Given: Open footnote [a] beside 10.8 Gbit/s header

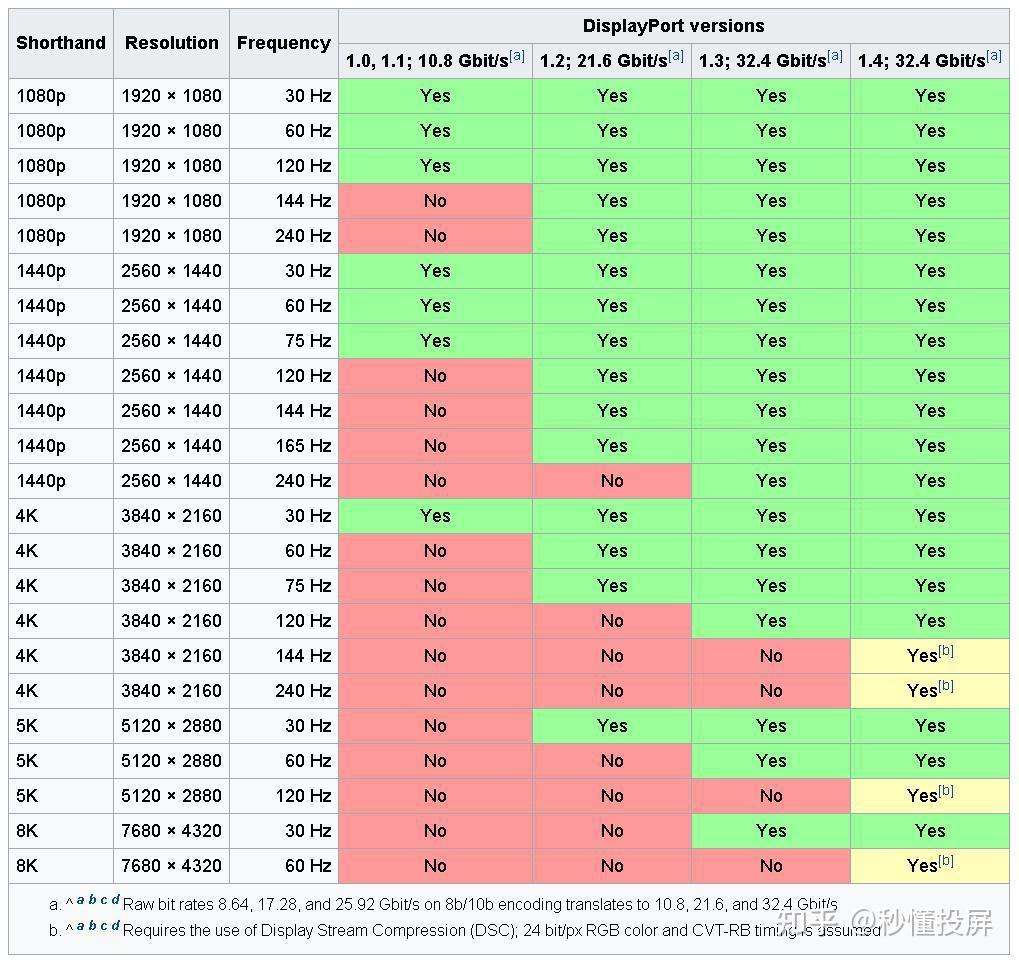Looking at the screenshot, I should click(517, 56).
